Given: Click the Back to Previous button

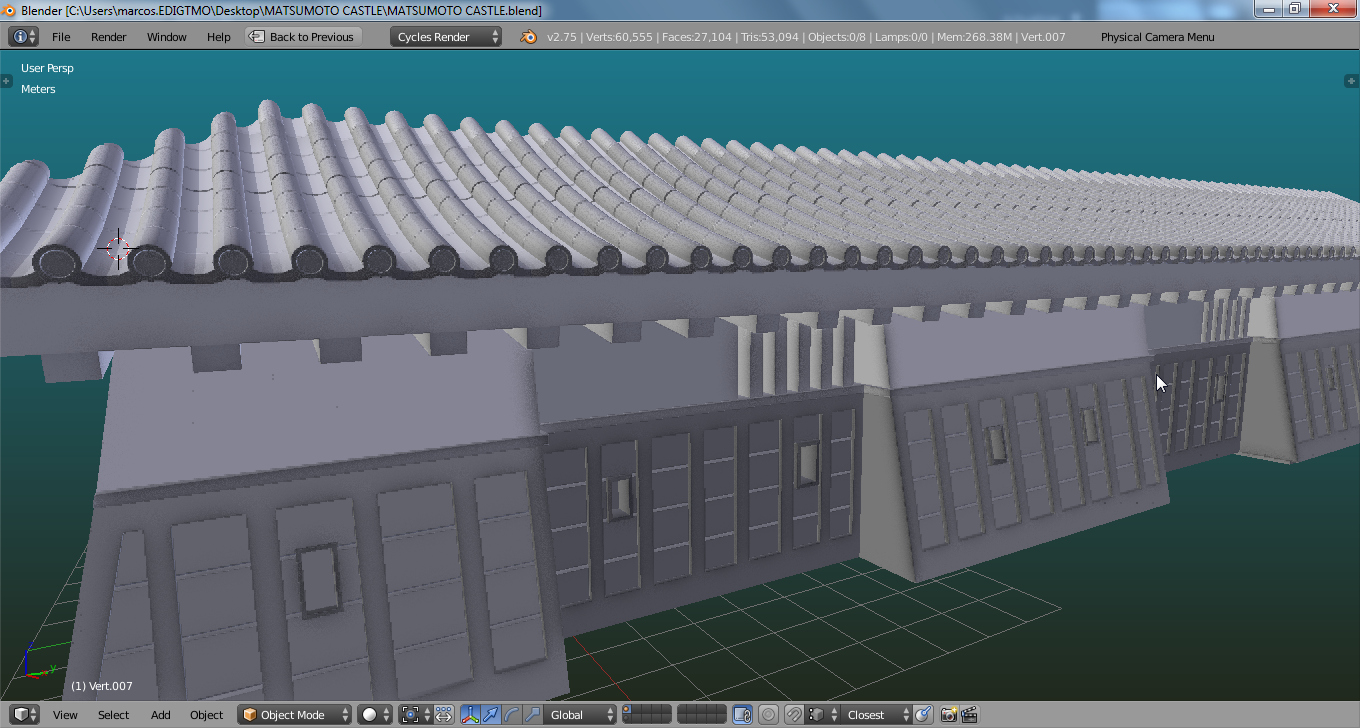Looking at the screenshot, I should click(x=302, y=37).
